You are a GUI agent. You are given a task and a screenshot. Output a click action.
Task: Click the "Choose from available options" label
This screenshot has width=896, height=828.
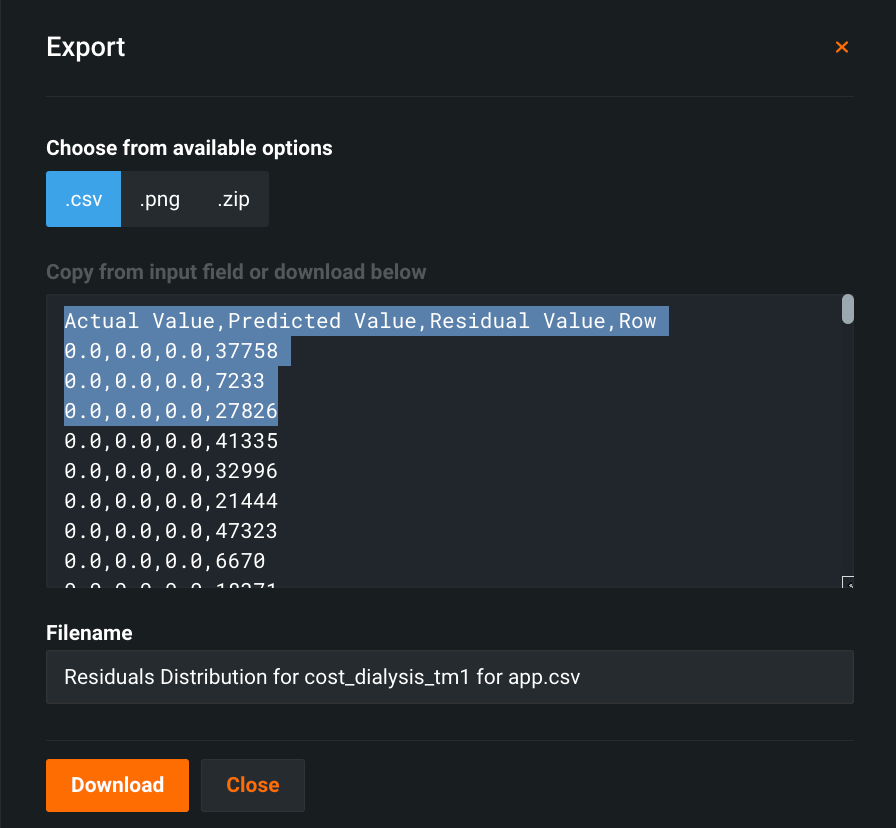tap(189, 148)
